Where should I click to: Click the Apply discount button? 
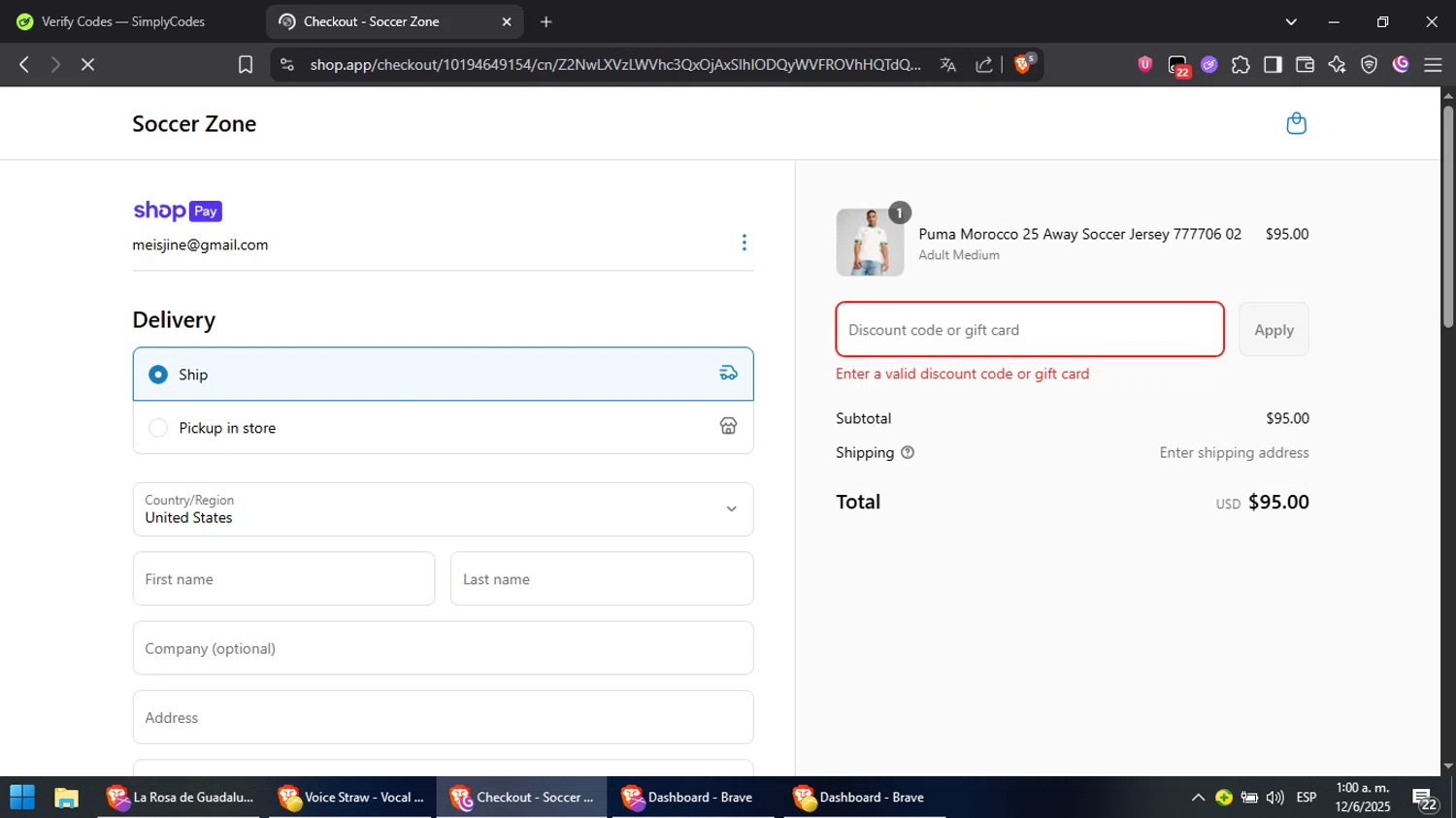click(1274, 330)
